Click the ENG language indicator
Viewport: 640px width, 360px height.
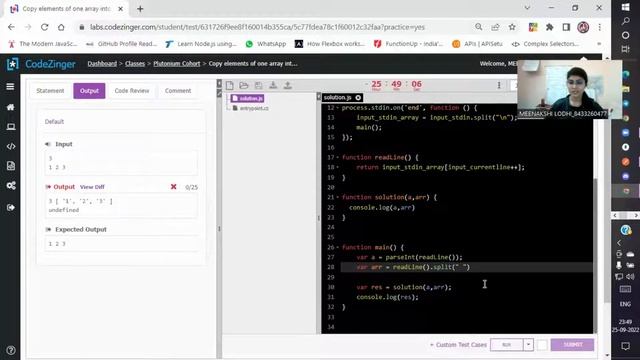(x=625, y=304)
